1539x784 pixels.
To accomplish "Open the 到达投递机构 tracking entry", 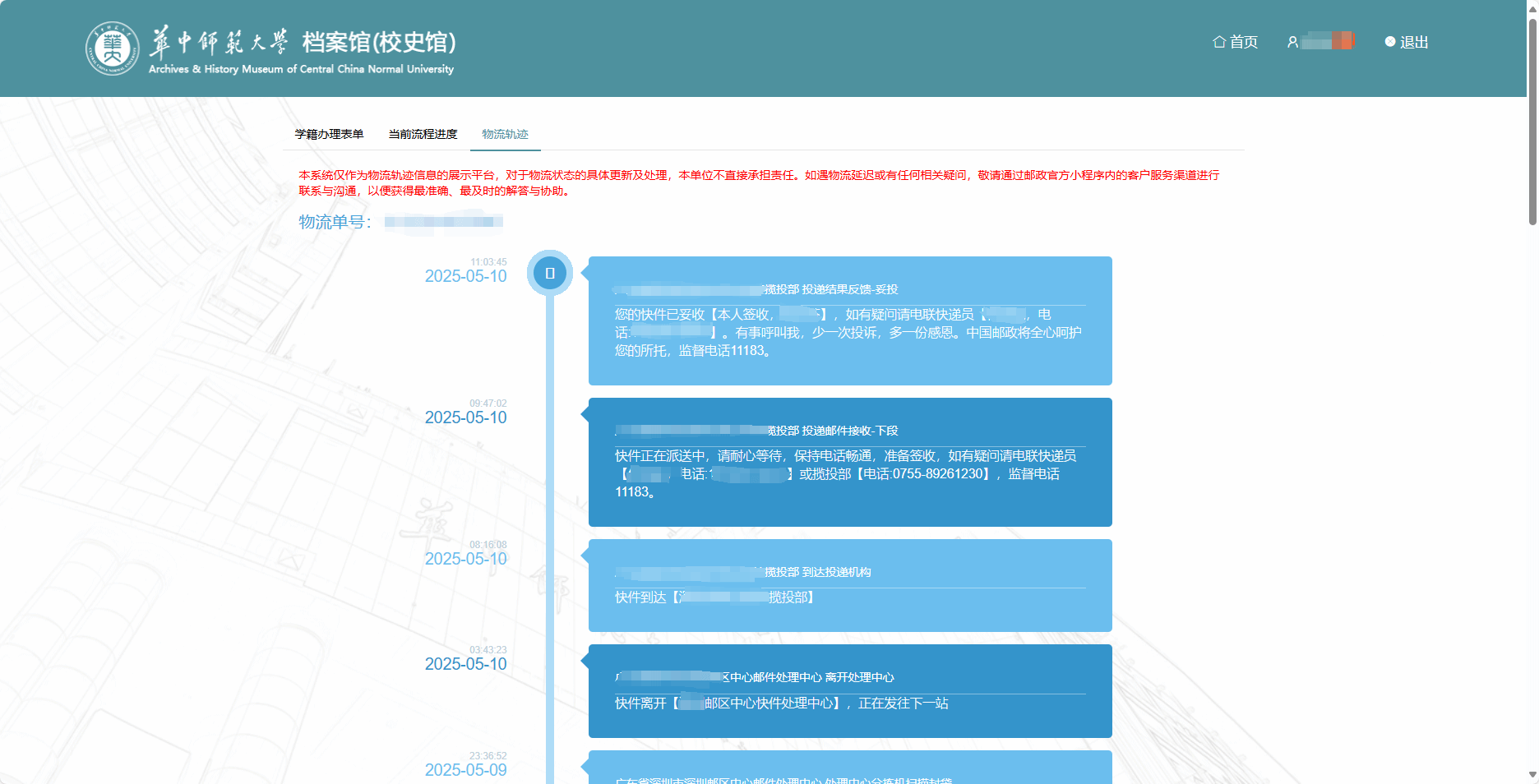I will [850, 585].
